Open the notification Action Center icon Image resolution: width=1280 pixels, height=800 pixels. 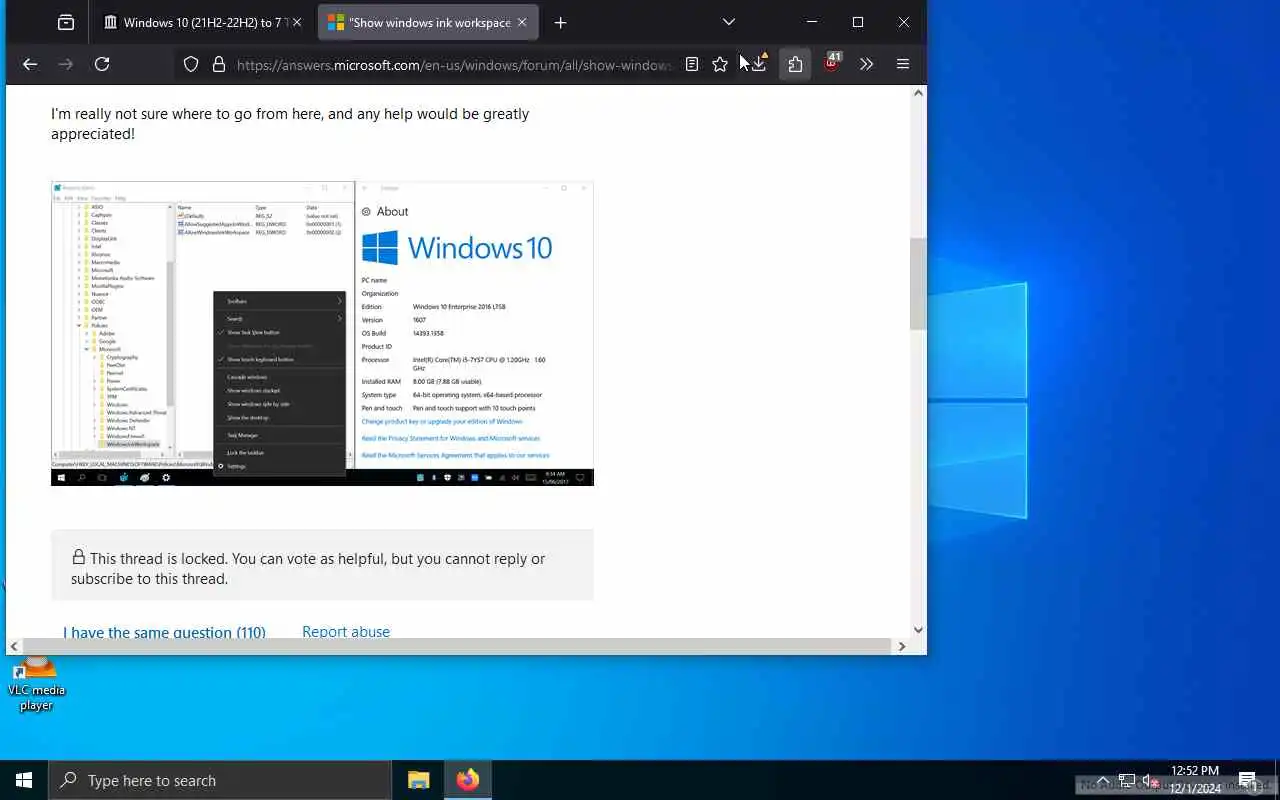pos(1247,780)
